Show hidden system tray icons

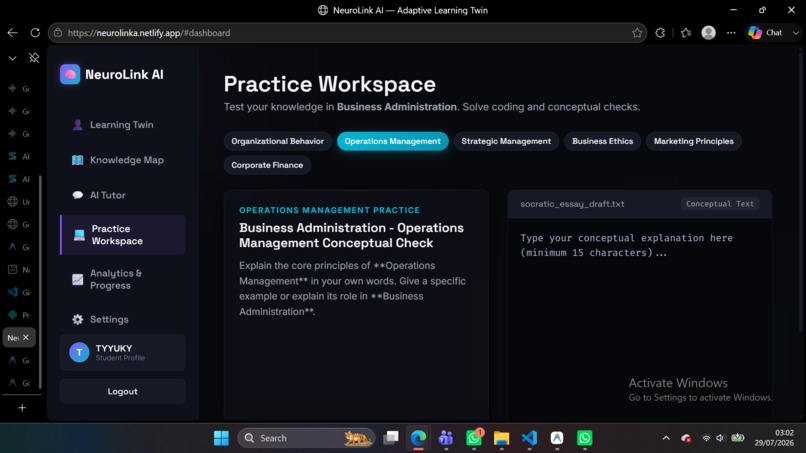click(x=666, y=438)
